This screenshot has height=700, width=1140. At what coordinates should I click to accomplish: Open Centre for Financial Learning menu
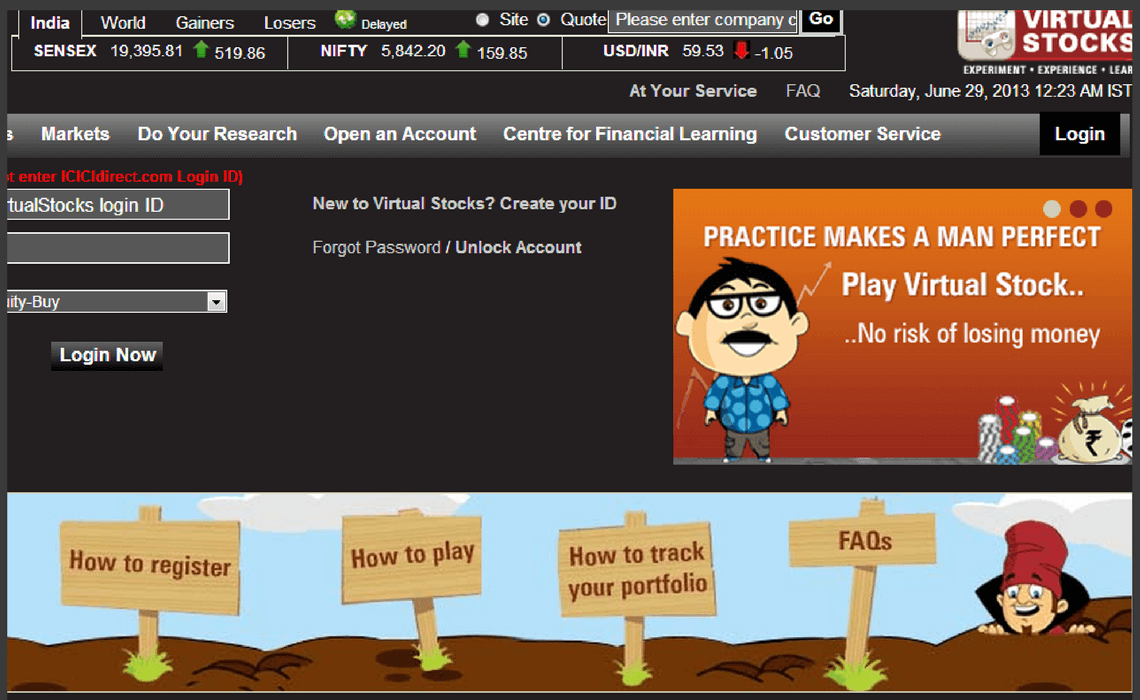[630, 134]
